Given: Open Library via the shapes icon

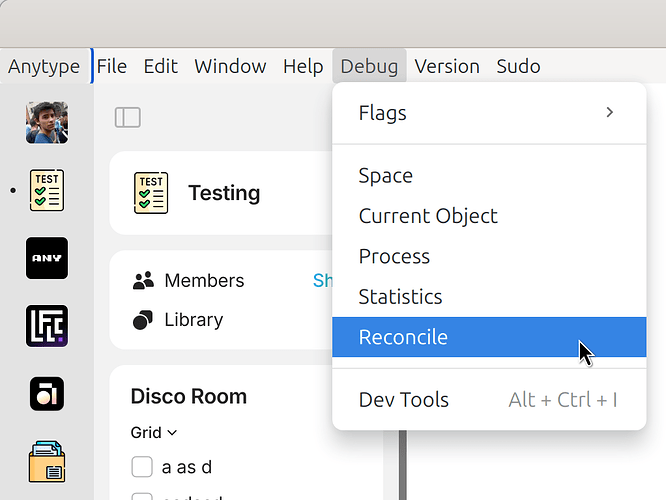Looking at the screenshot, I should [x=143, y=320].
